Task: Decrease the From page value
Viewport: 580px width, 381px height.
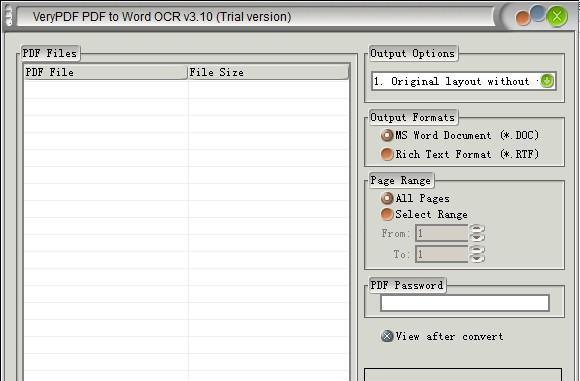Action: point(477,237)
